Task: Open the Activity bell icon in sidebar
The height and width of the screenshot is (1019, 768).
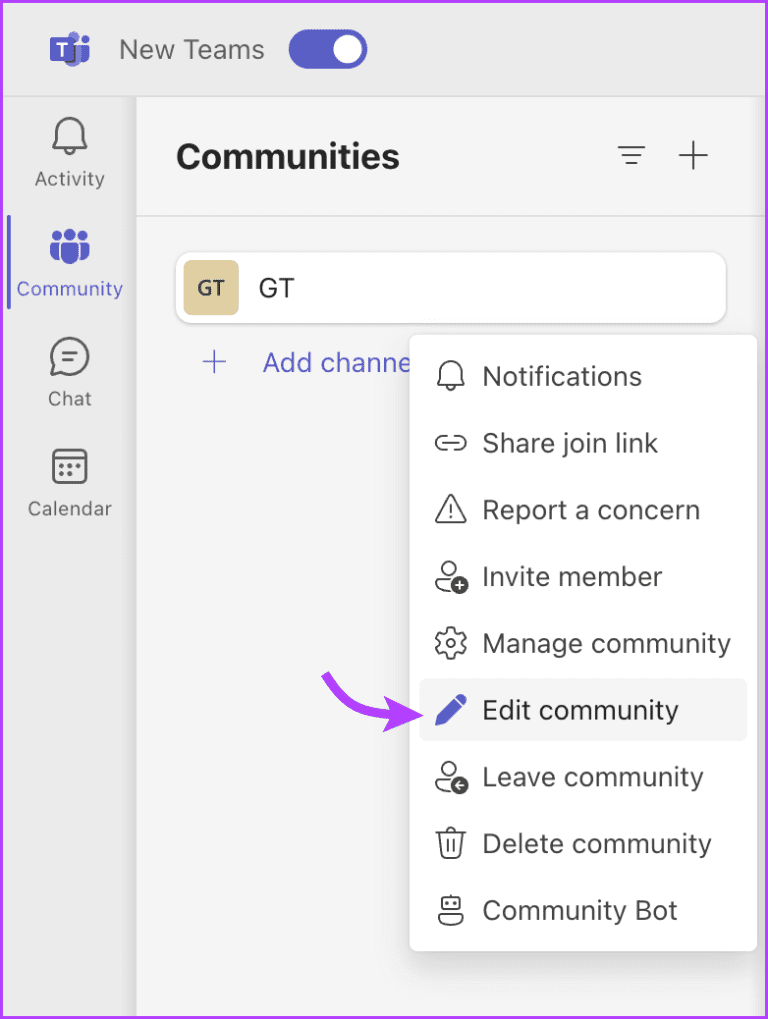Action: pos(69,137)
